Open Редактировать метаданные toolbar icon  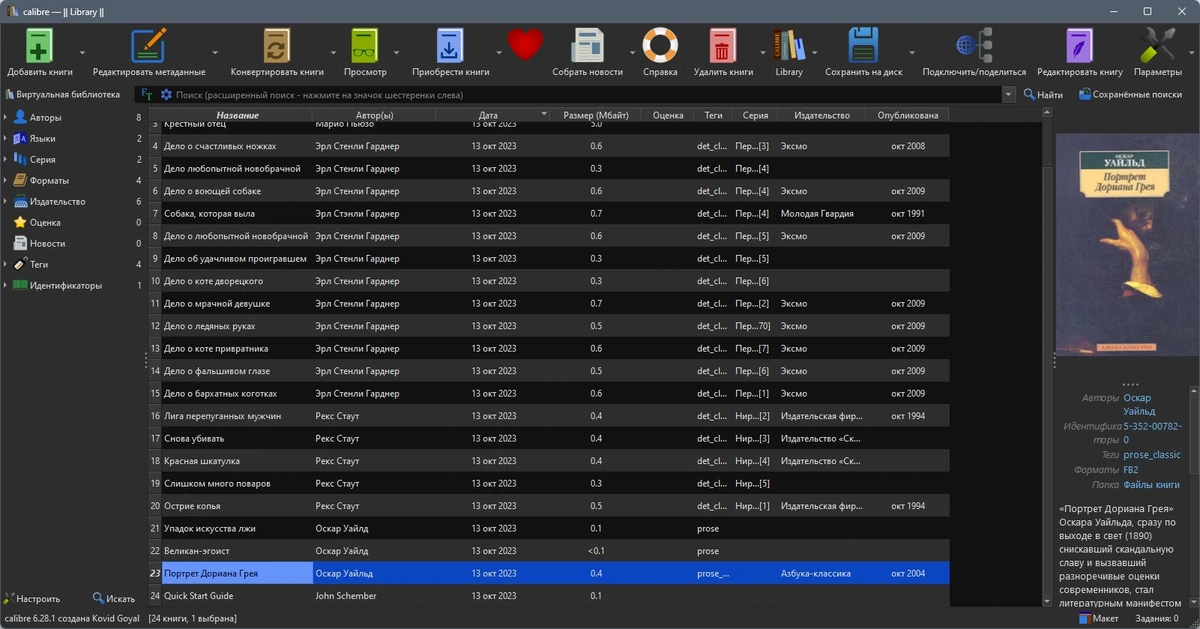tap(149, 47)
